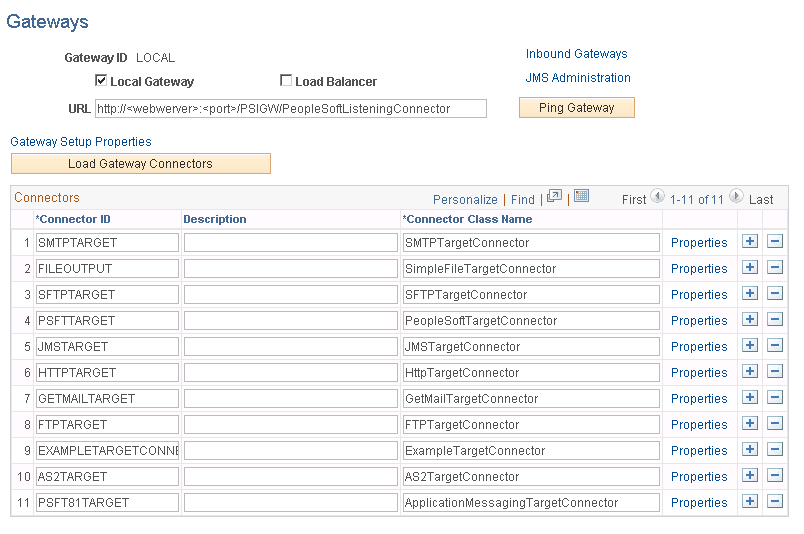Delete the AS2TARGET connector row
804x534 pixels.
coord(775,476)
